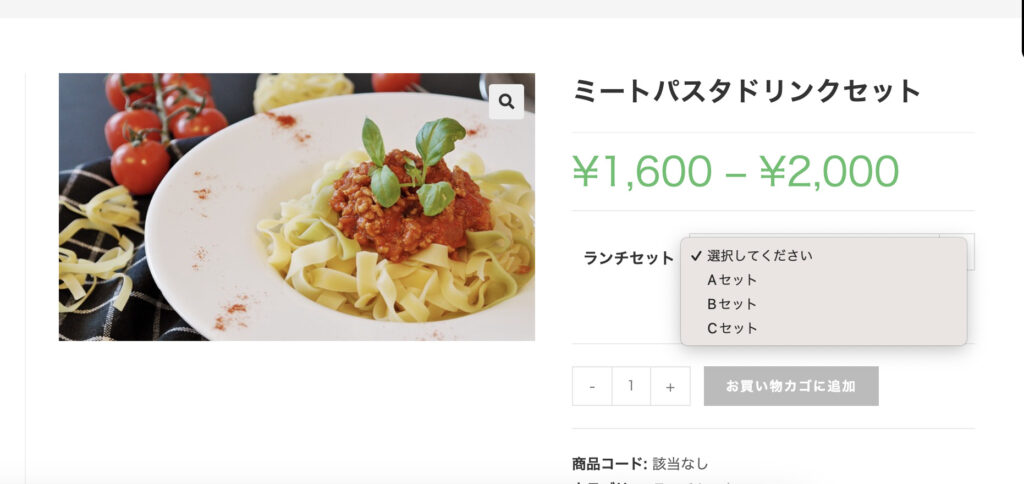
Task: Click the ミートパスタドリンクセット product title
Action: coord(746,92)
